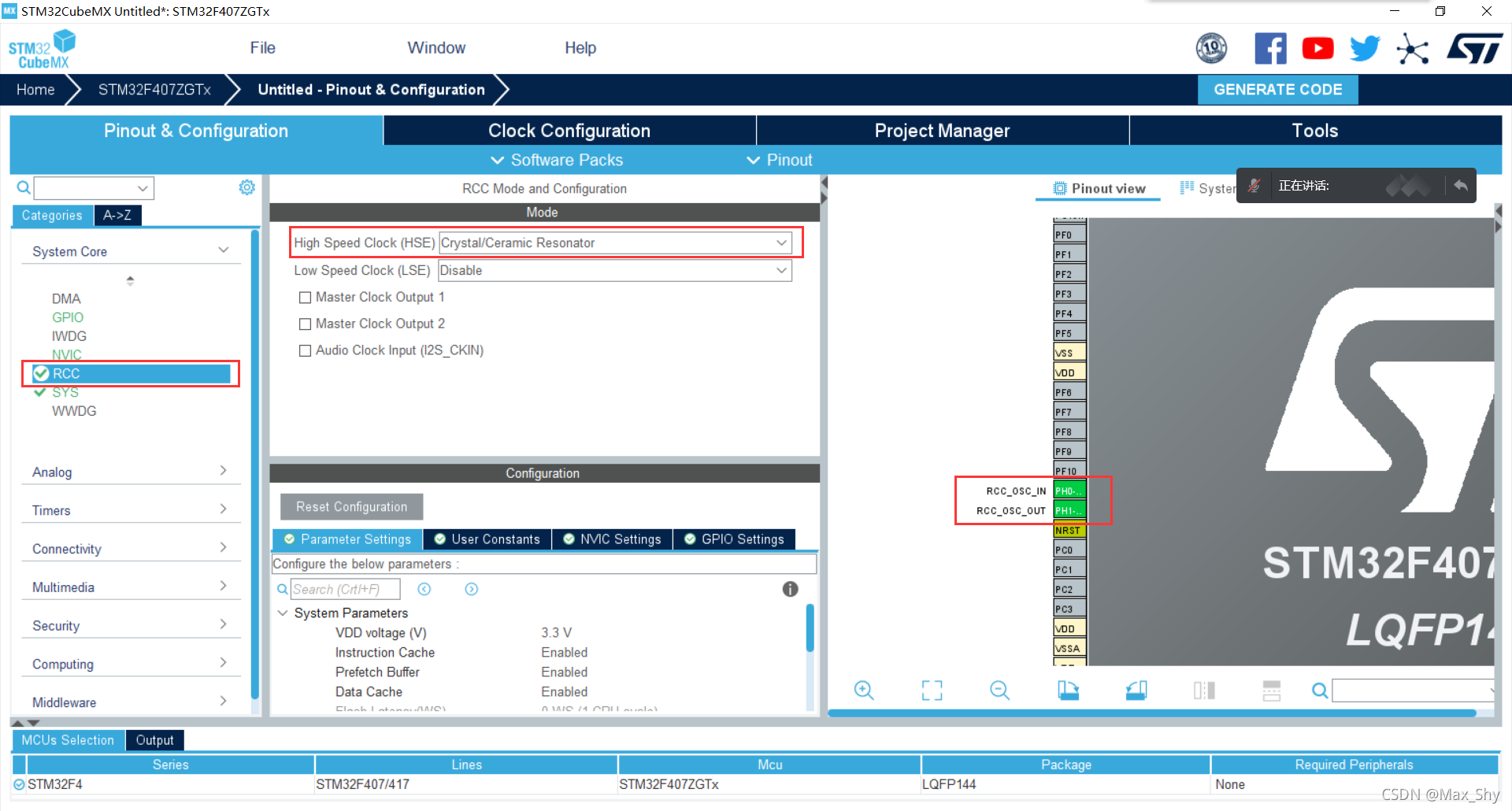Click the ST community network icon
The image size is (1512, 811).
[1413, 49]
